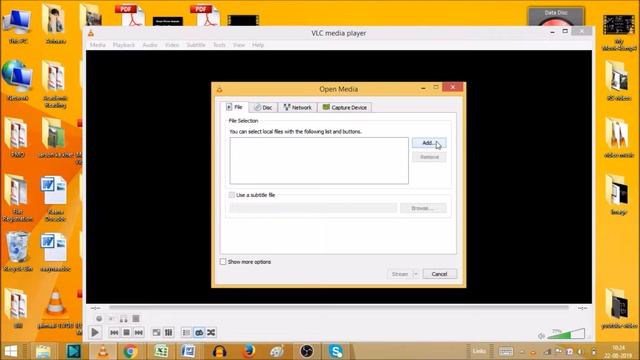Switch to the Network tab

[x=298, y=107]
